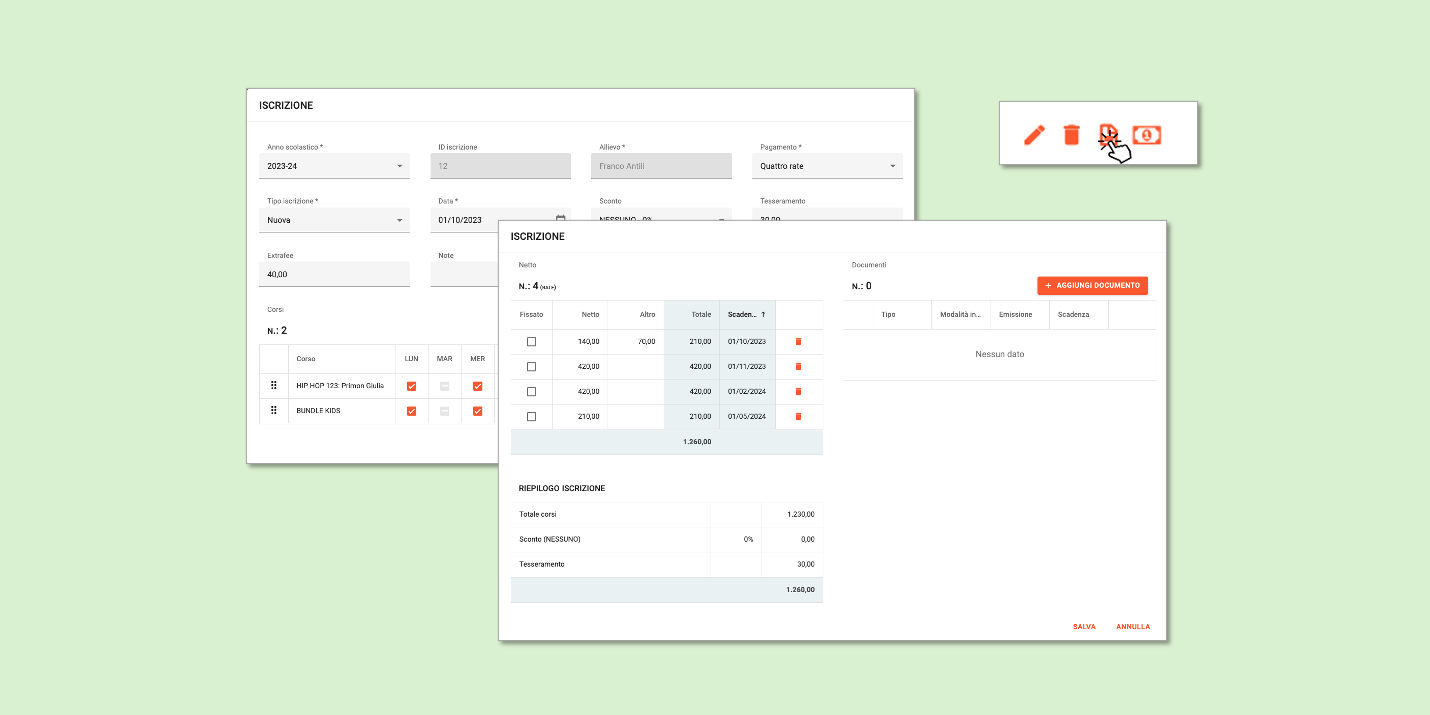Sort by the Scadenza column header
This screenshot has height=715, width=1430.
[746, 314]
